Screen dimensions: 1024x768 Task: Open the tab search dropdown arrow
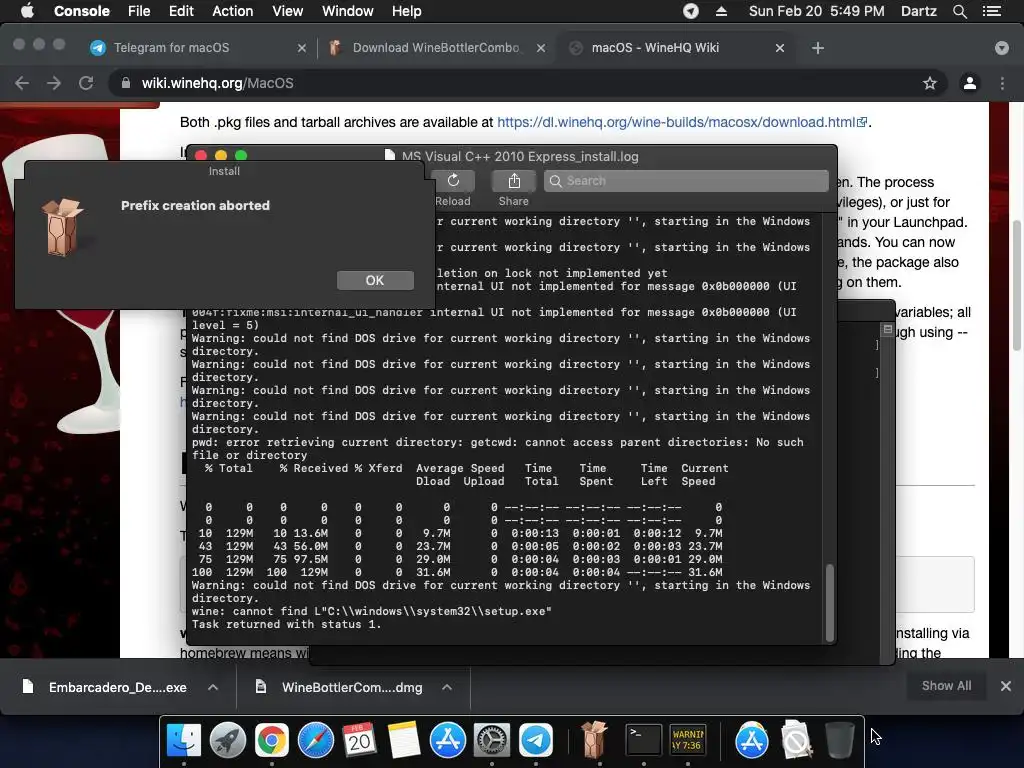pyautogui.click(x=1001, y=48)
